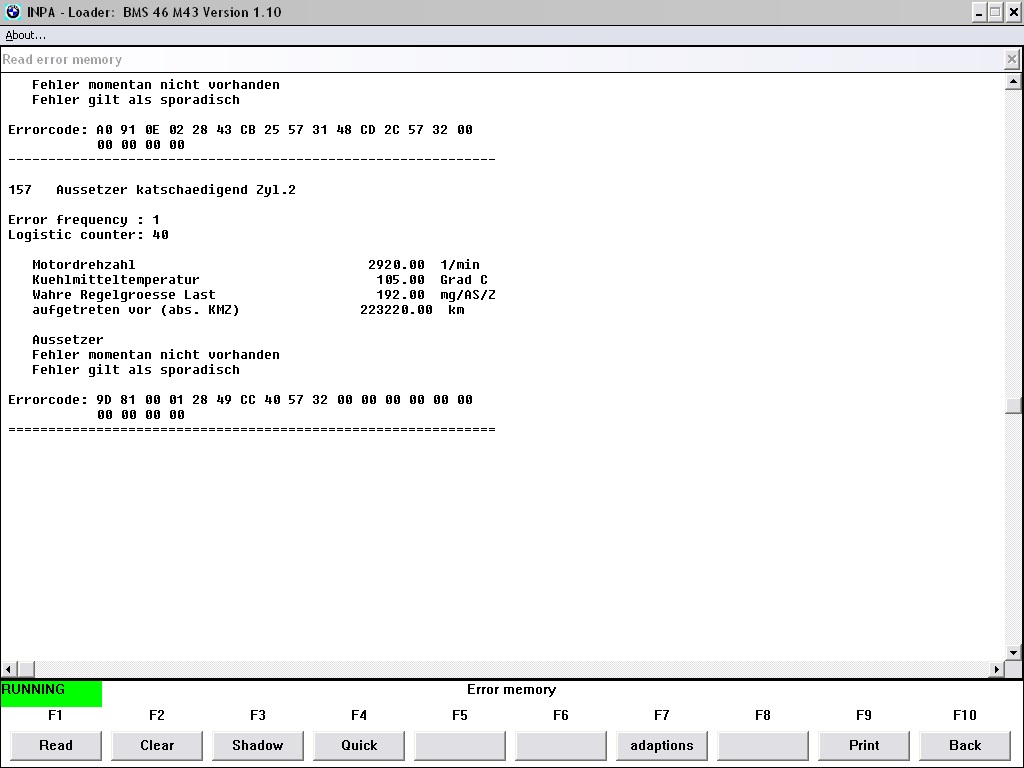Open adaptions using the F7 button
1024x768 pixels.
[x=662, y=745]
